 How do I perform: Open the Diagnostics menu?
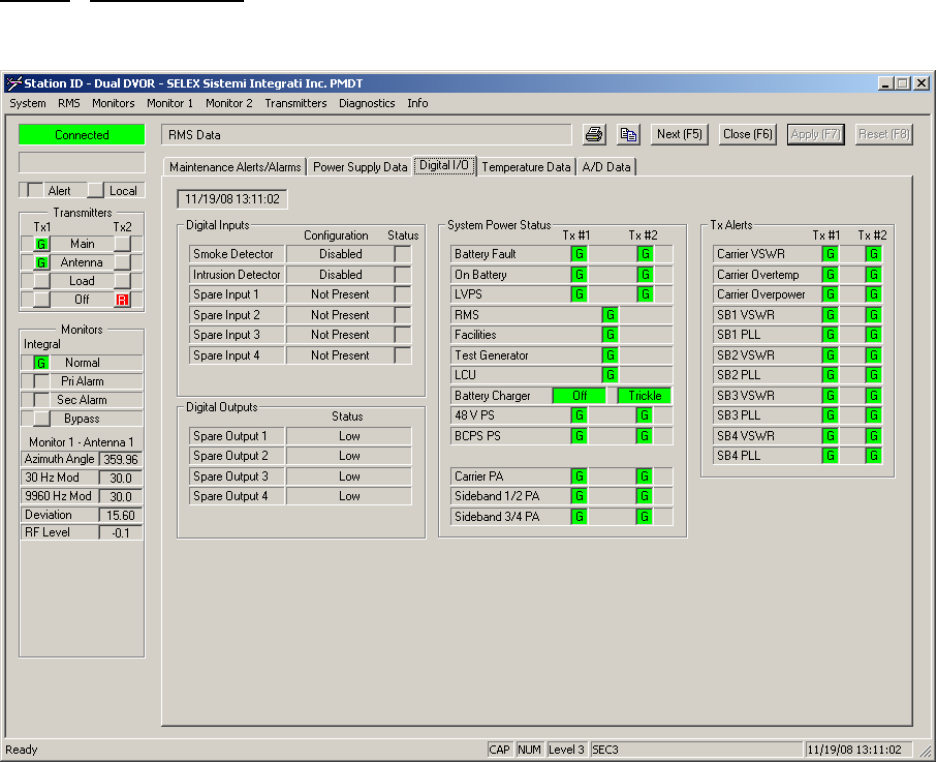[x=367, y=103]
